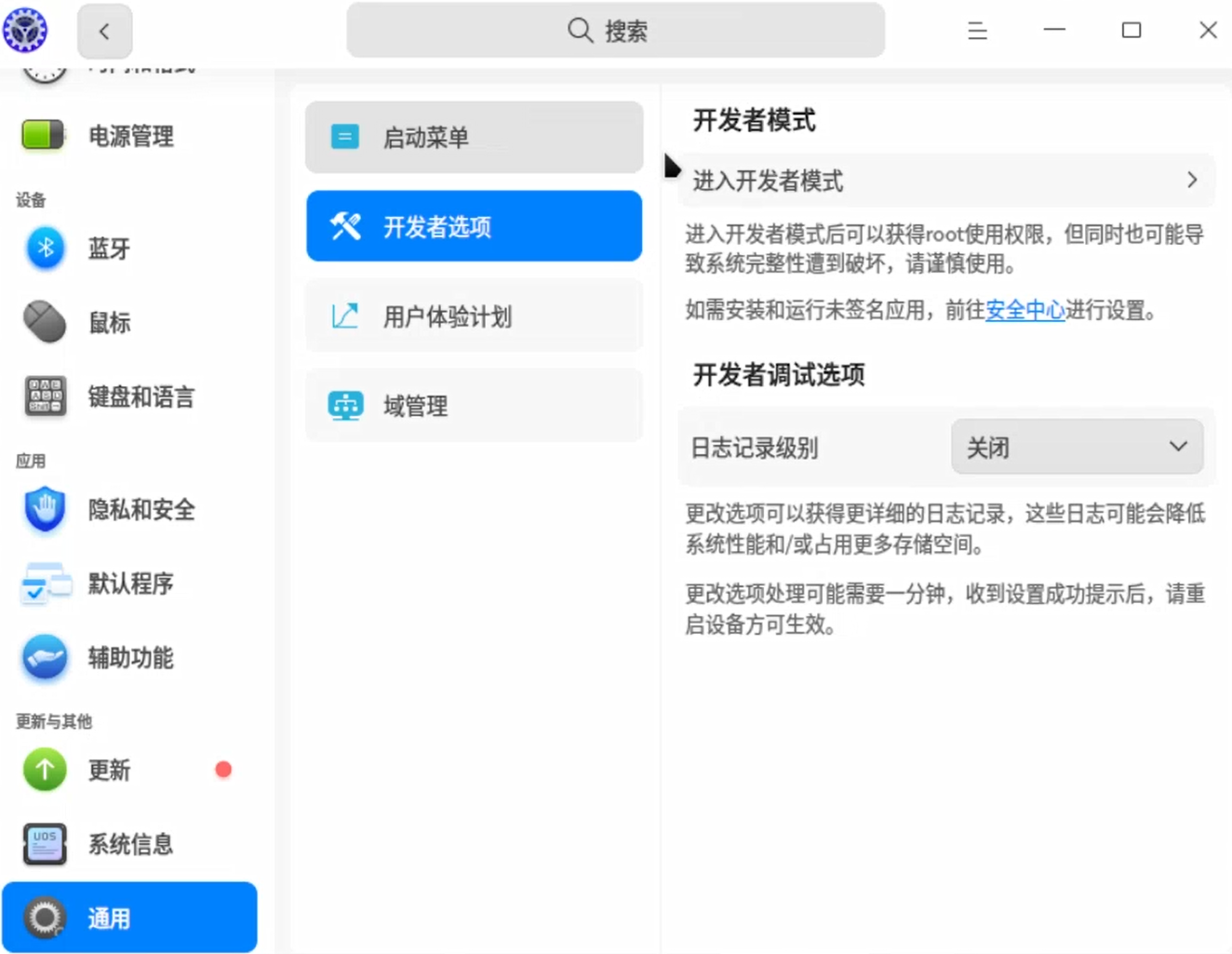Click the Privacy and Security shield icon
Image resolution: width=1232 pixels, height=954 pixels.
click(x=45, y=509)
